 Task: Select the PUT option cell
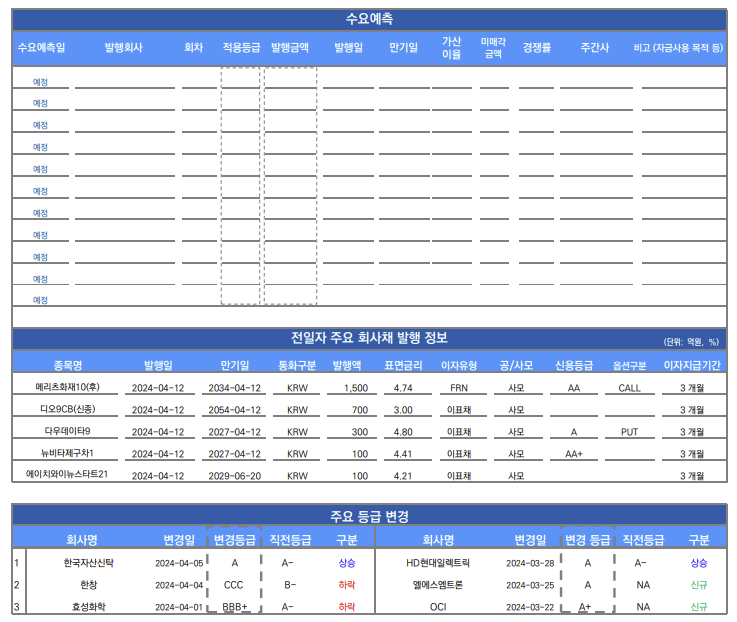tap(629, 431)
